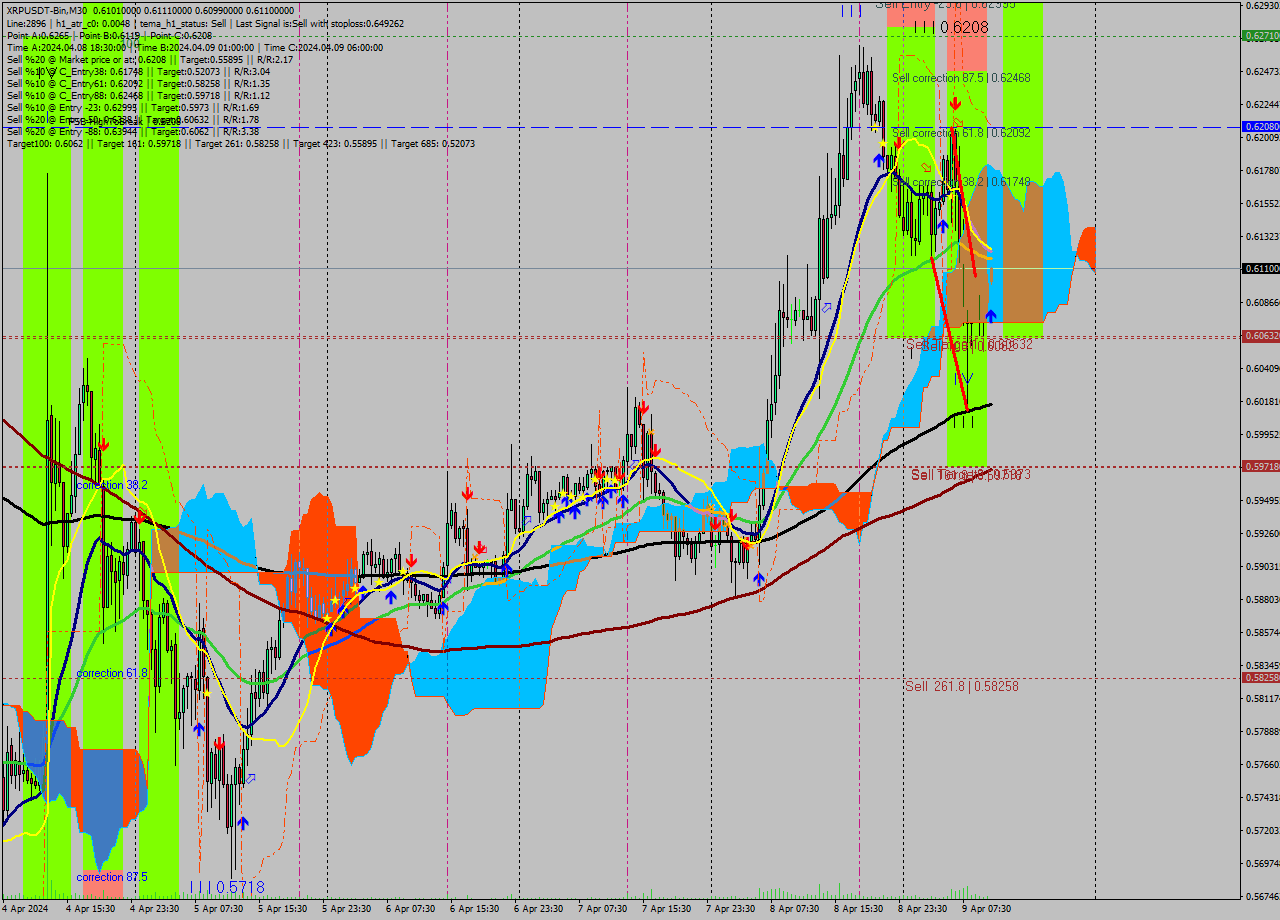Image resolution: width=1280 pixels, height=920 pixels.
Task: Click the 0.61780 price scale value
Action: 1263,170
